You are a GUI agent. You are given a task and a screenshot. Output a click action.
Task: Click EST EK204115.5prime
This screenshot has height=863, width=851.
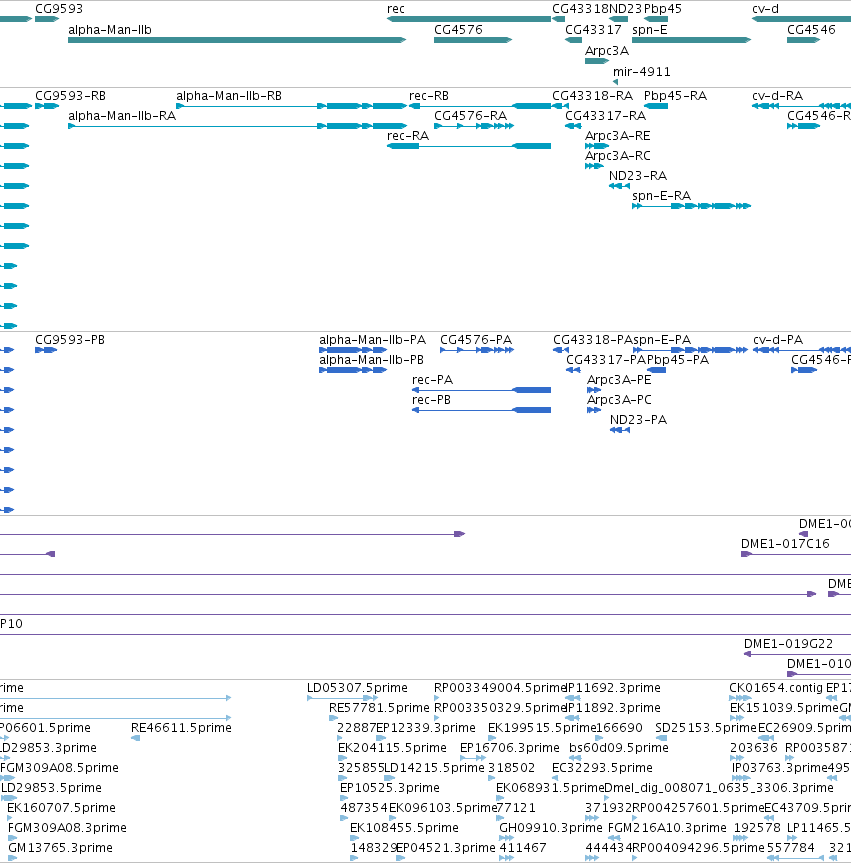tap(392, 747)
